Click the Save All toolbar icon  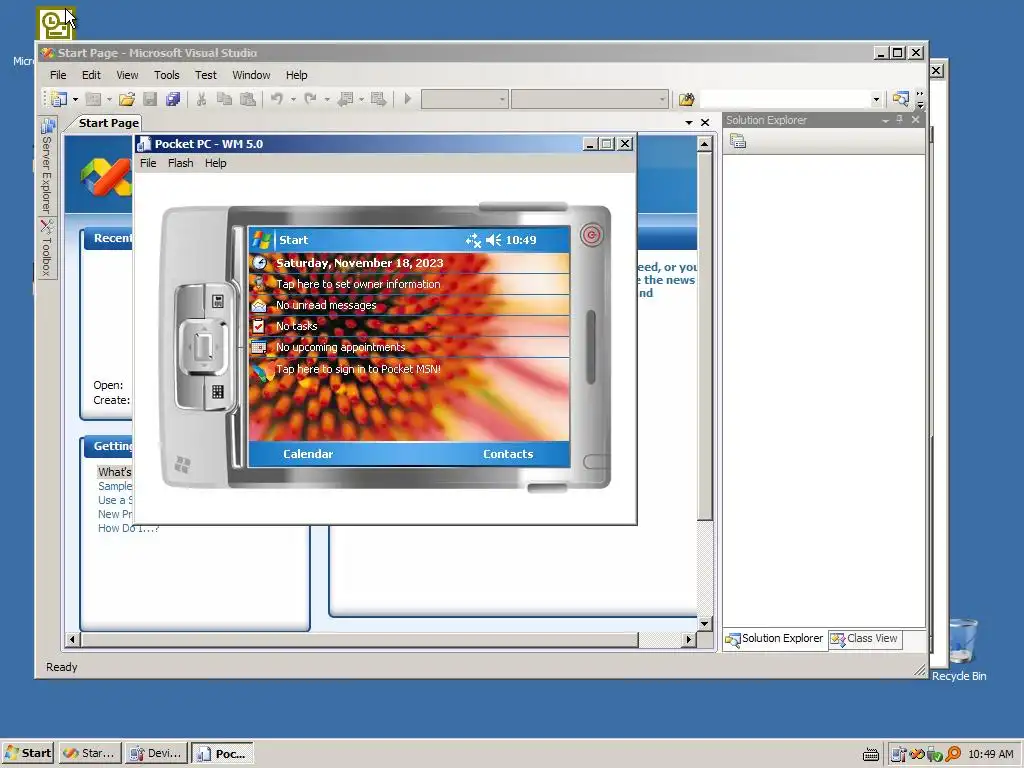tap(172, 99)
